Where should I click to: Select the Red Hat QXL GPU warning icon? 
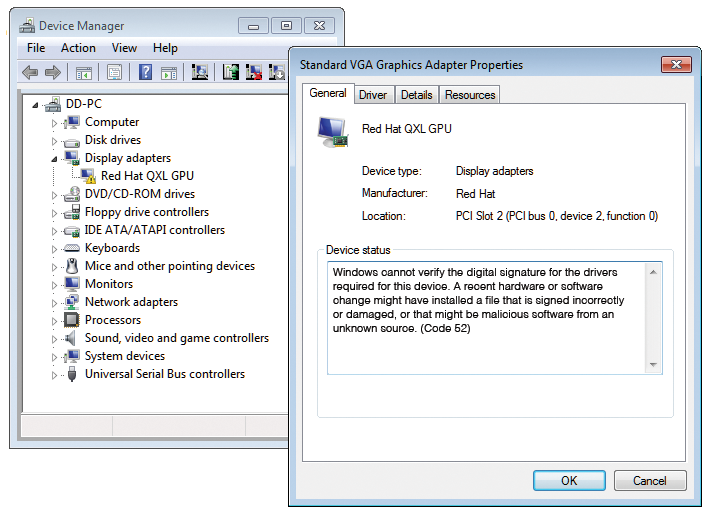pos(88,176)
